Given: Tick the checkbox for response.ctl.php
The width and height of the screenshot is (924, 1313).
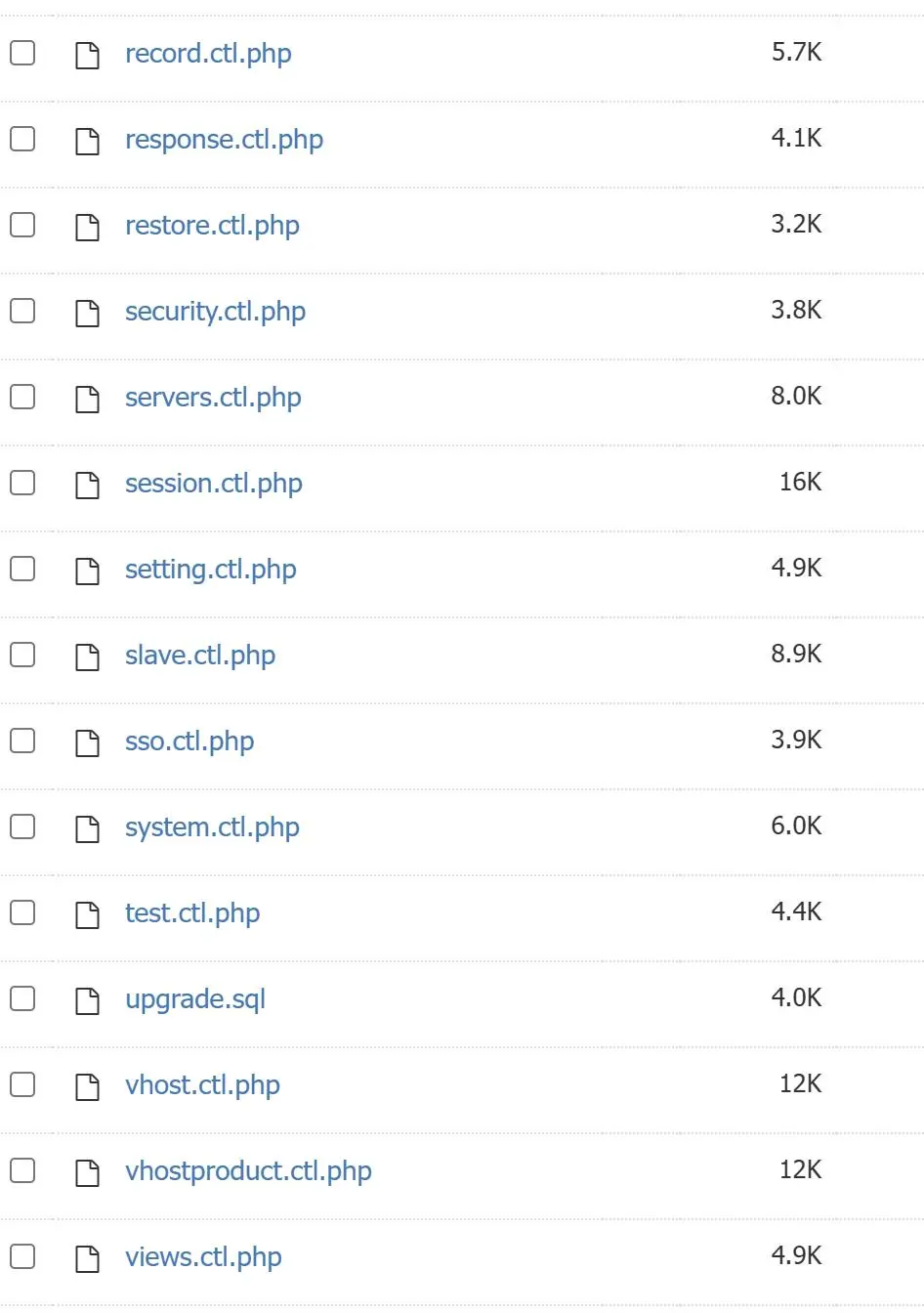Looking at the screenshot, I should (x=22, y=139).
